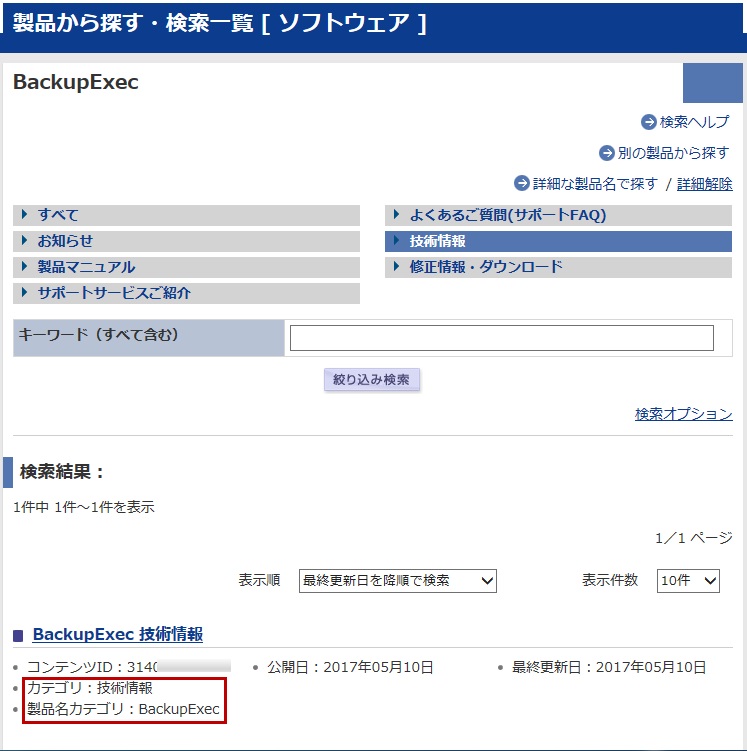The width and height of the screenshot is (747, 751).
Task: Click the 詳細解除 link
Action: pos(704,184)
